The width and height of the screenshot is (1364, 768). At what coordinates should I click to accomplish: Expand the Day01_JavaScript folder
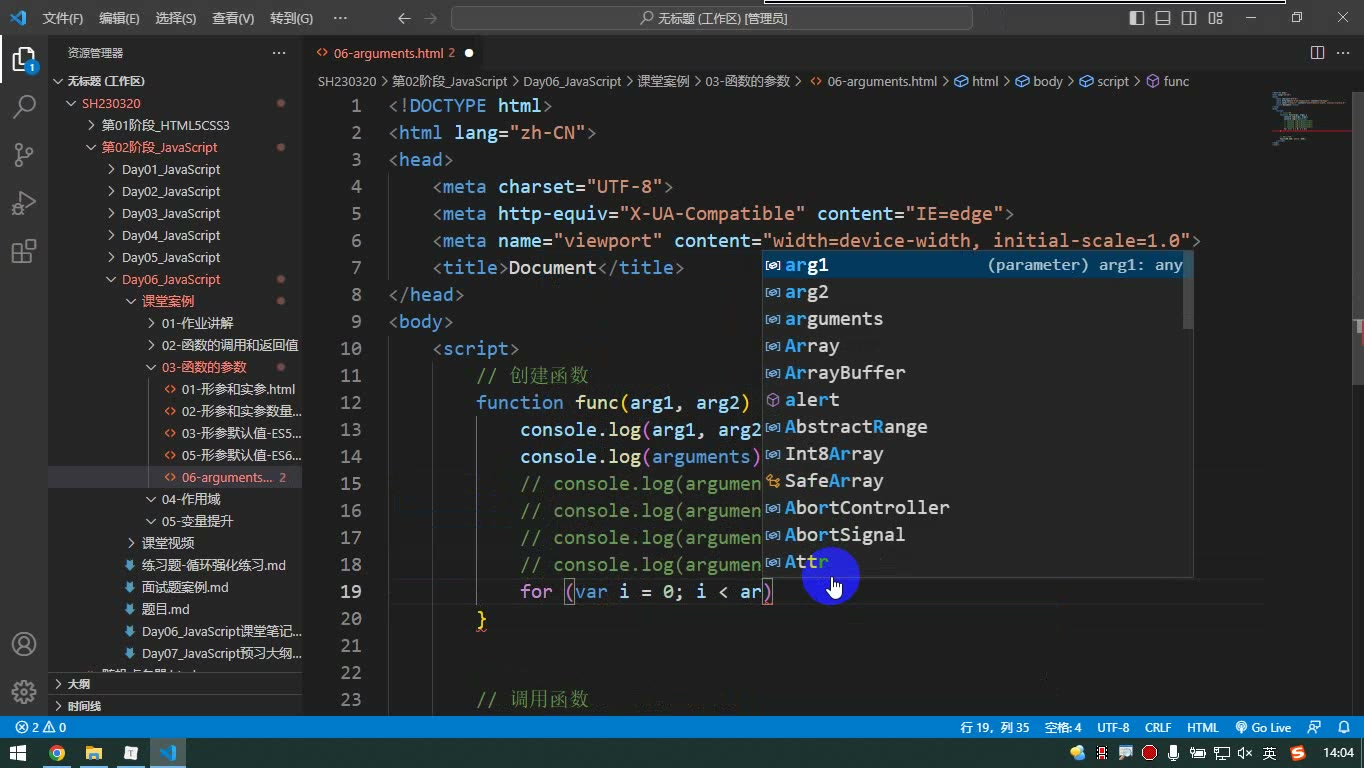tap(170, 169)
